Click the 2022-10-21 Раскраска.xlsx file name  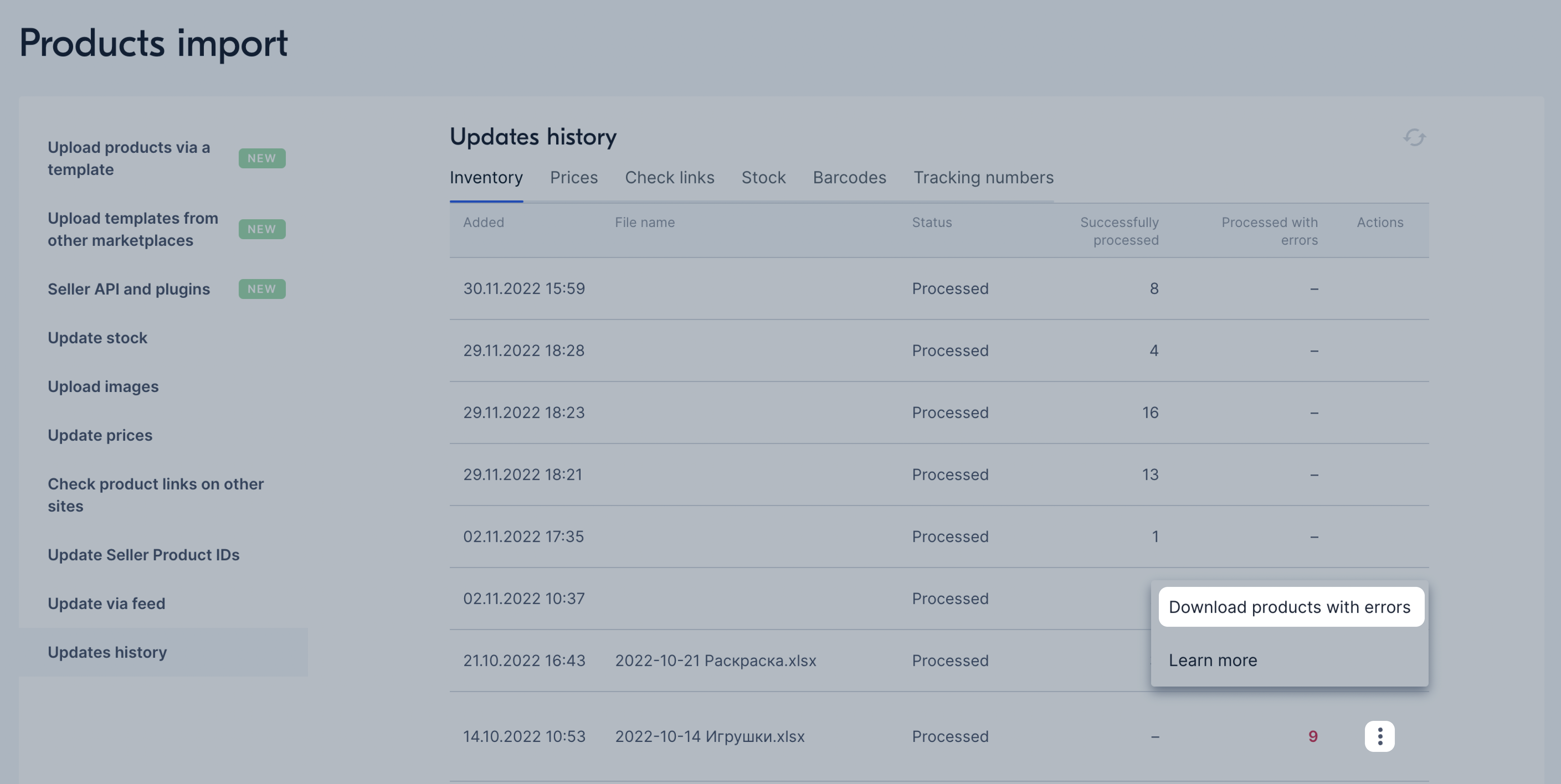pos(715,660)
